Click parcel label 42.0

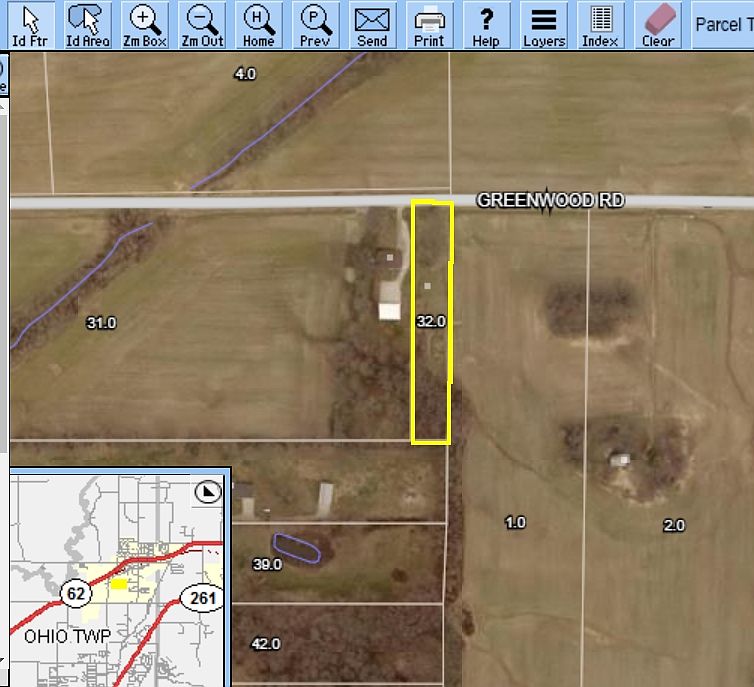266,643
